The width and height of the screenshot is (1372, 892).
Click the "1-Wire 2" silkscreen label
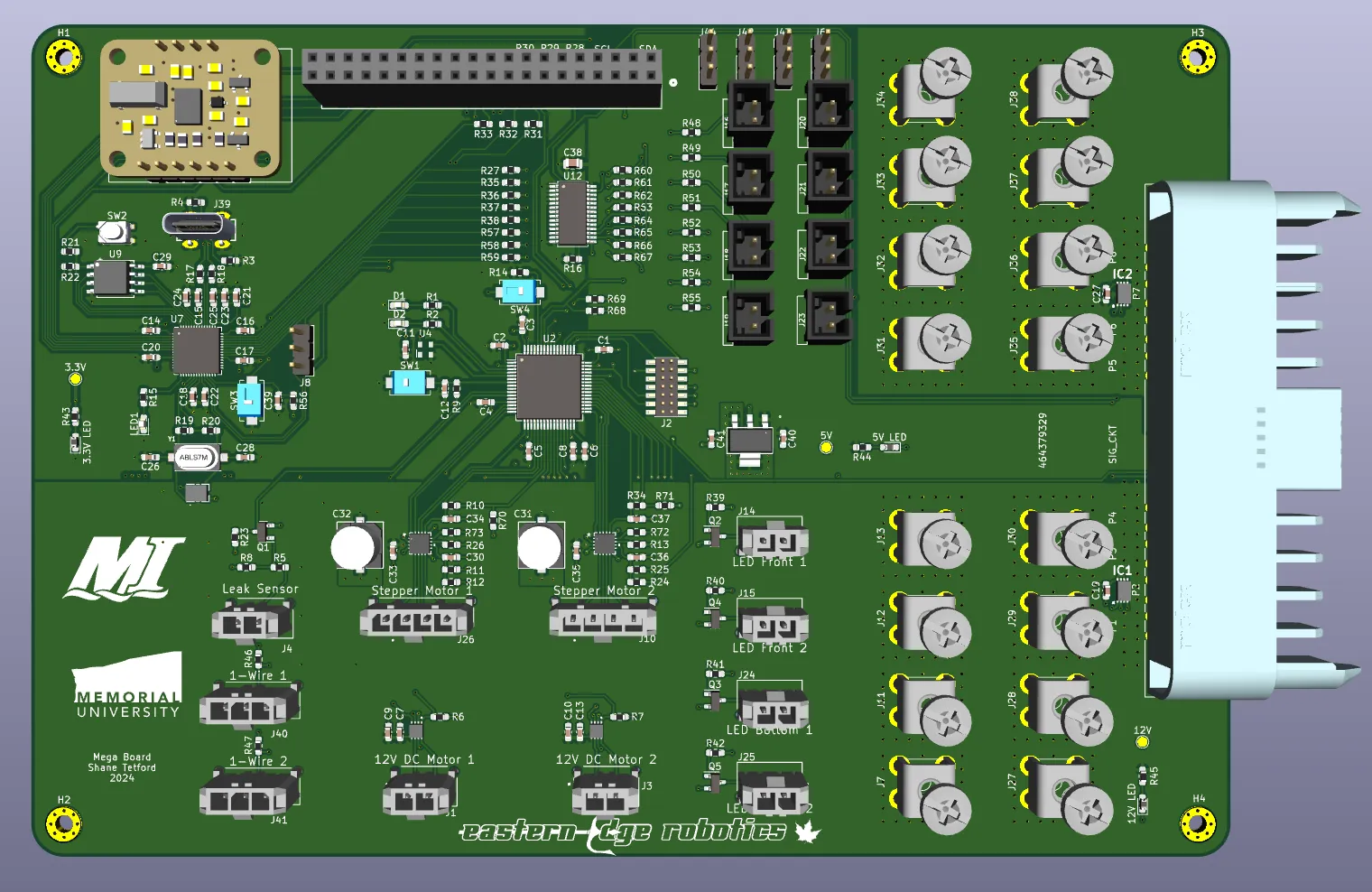pyautogui.click(x=258, y=761)
